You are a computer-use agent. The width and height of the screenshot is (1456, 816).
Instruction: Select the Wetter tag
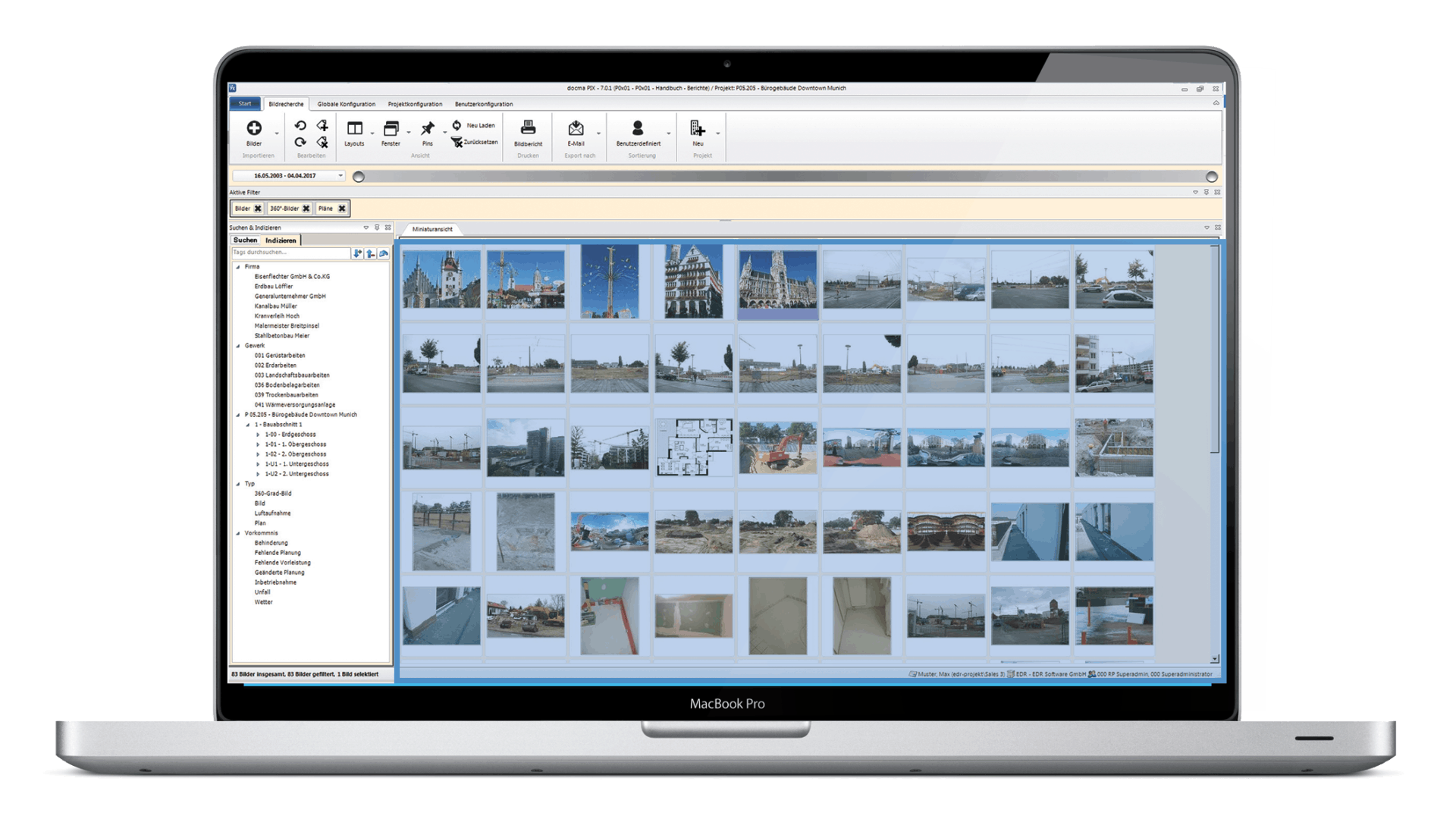tap(263, 602)
